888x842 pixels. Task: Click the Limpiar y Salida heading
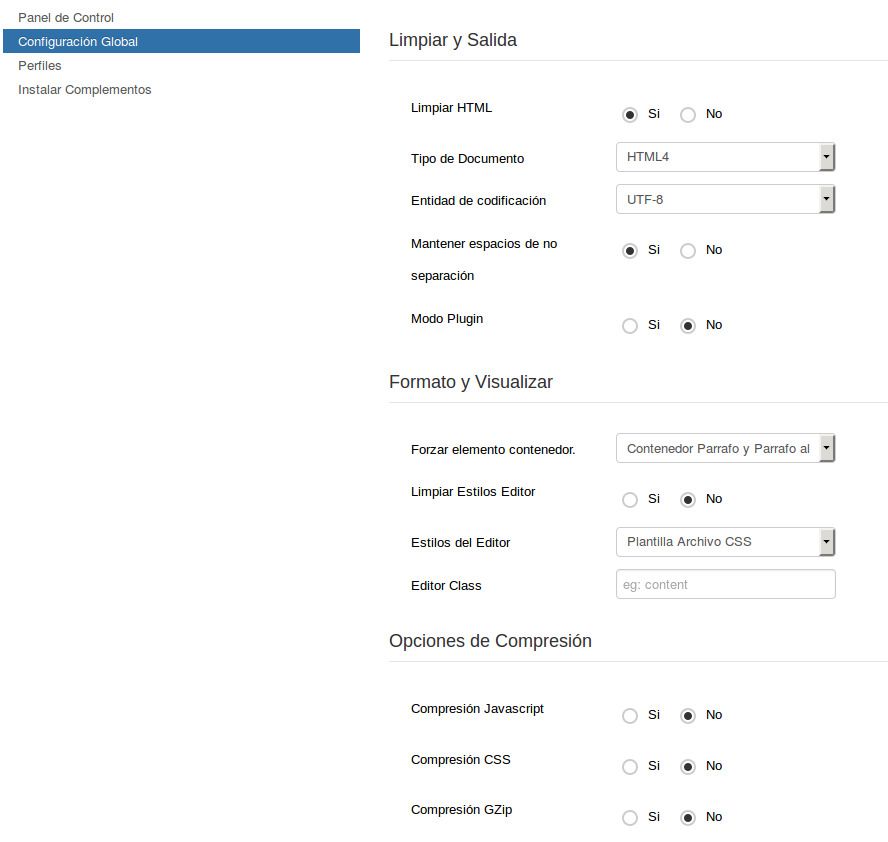tap(452, 40)
